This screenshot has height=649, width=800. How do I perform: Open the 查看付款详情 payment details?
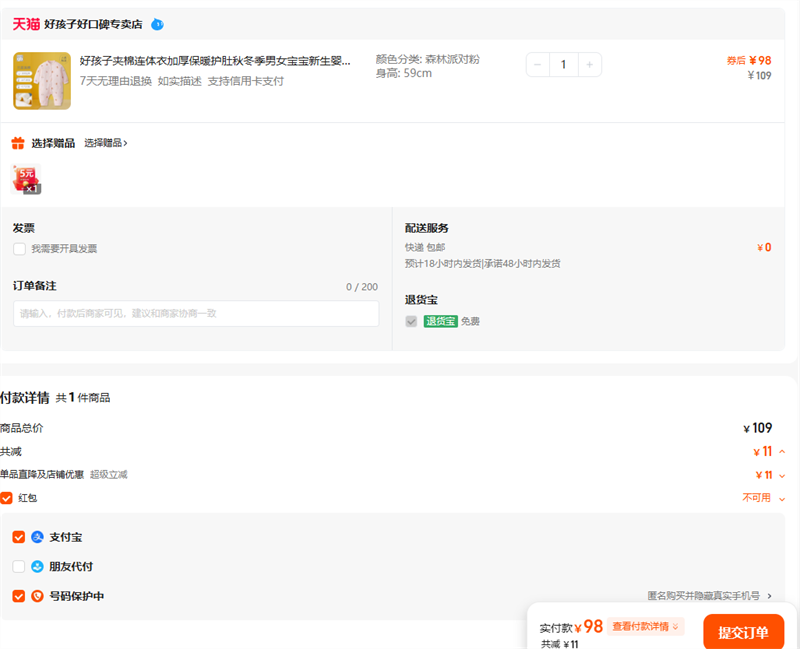click(645, 627)
